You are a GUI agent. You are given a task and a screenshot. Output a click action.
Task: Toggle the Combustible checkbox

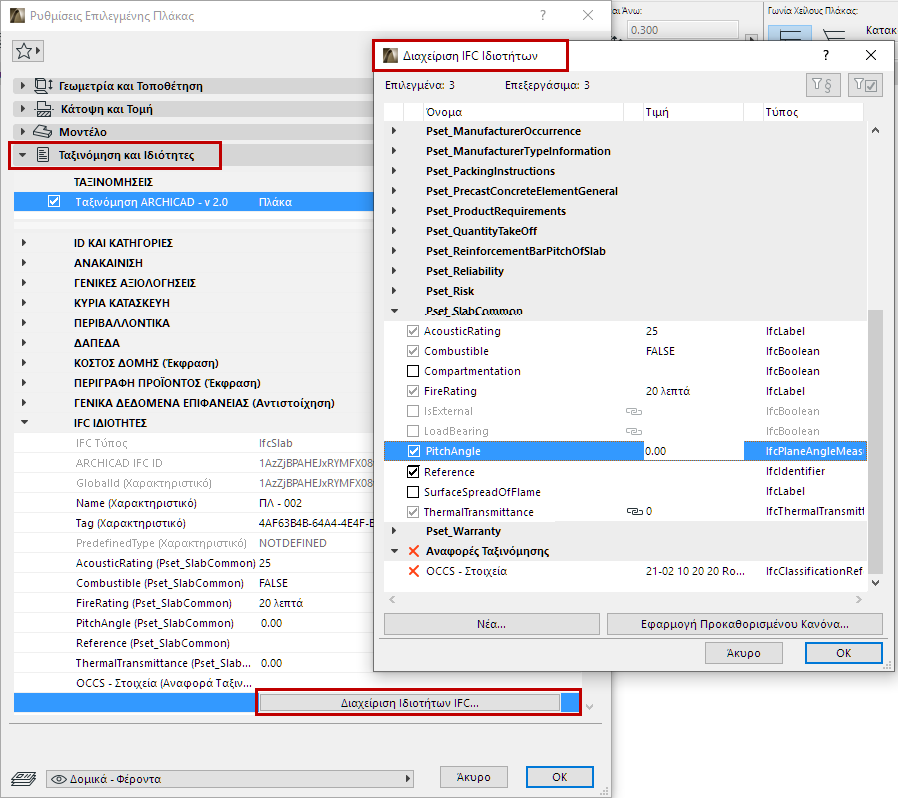point(412,351)
